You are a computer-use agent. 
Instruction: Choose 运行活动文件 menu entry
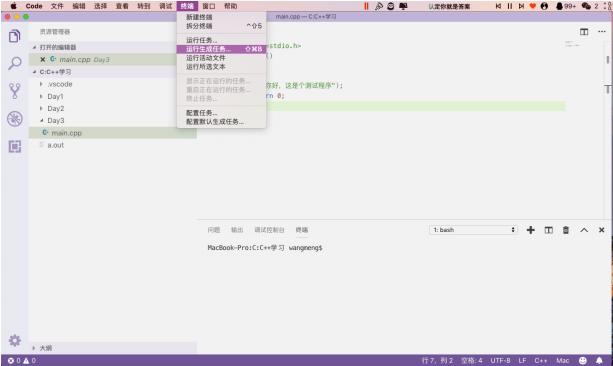pyautogui.click(x=221, y=58)
